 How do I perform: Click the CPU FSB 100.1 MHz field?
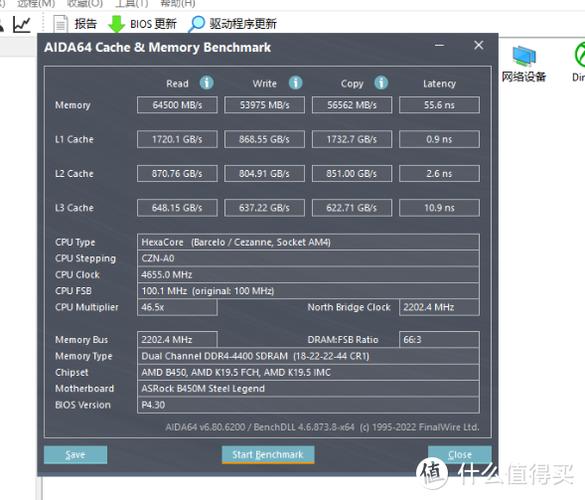pyautogui.click(x=308, y=291)
